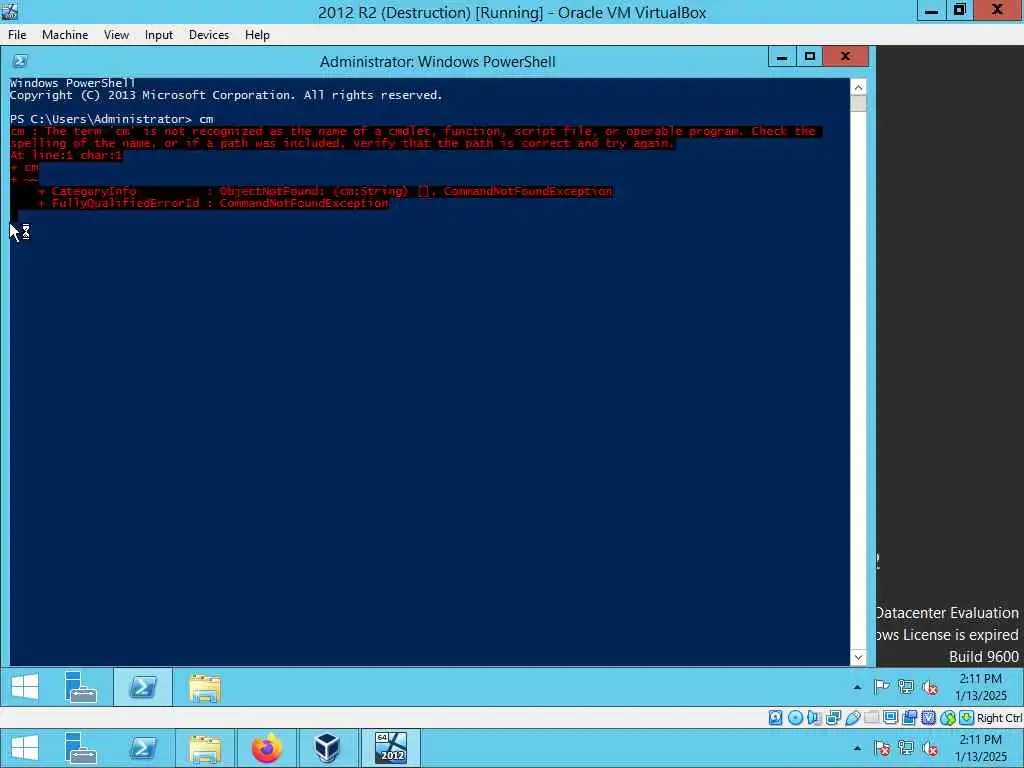This screenshot has width=1024, height=768.
Task: Click the audio speaker icon in VirtualBox status bar
Action: pyautogui.click(x=814, y=718)
